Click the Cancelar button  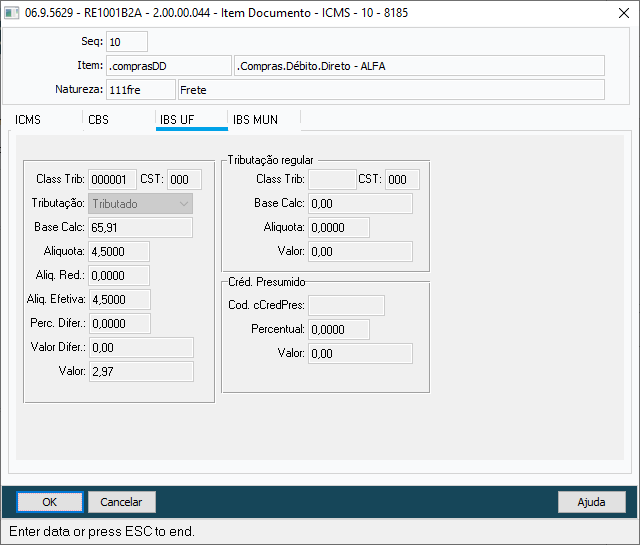pyautogui.click(x=122, y=502)
